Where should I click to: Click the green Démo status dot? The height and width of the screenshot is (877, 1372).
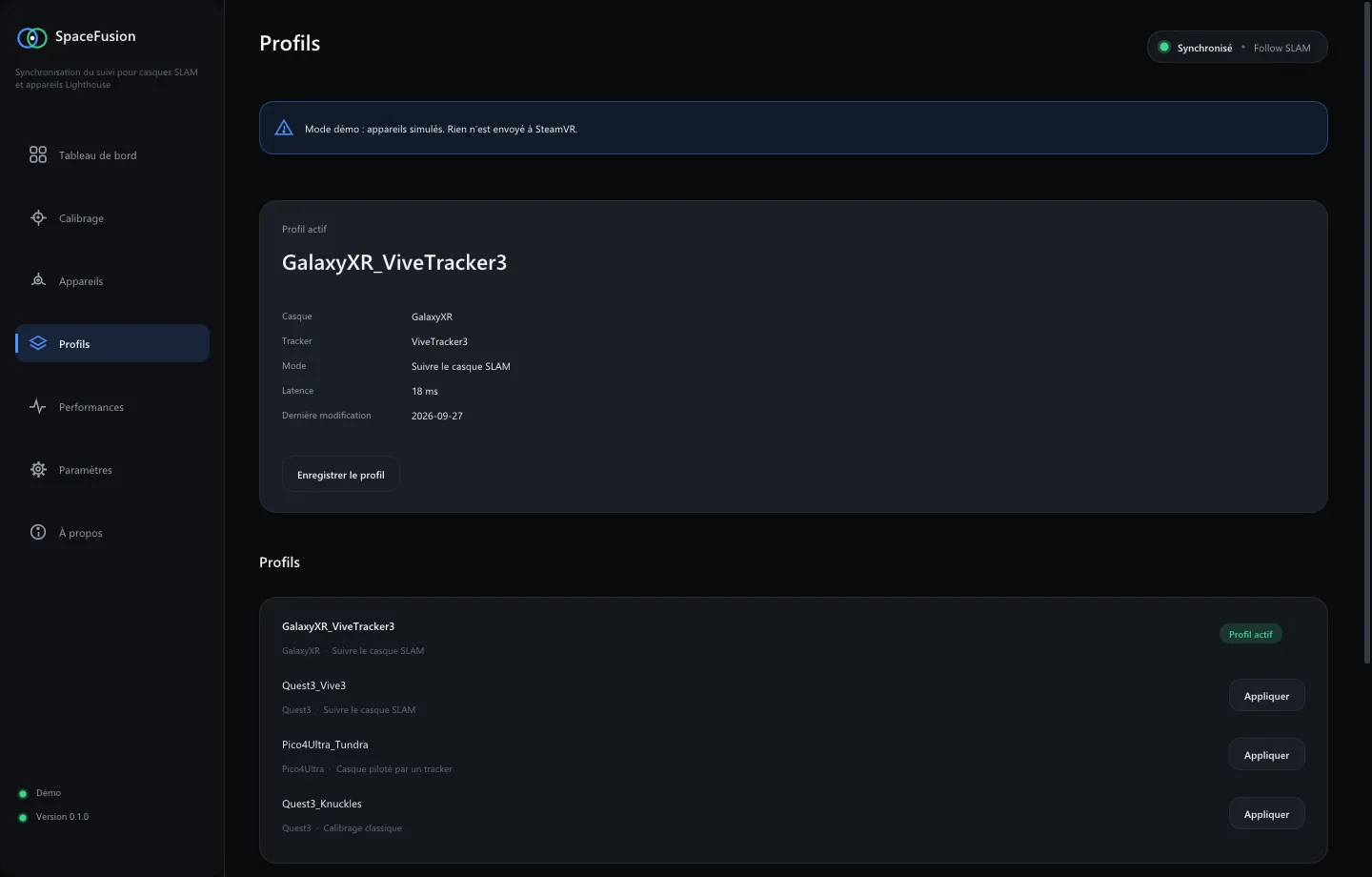tap(23, 793)
